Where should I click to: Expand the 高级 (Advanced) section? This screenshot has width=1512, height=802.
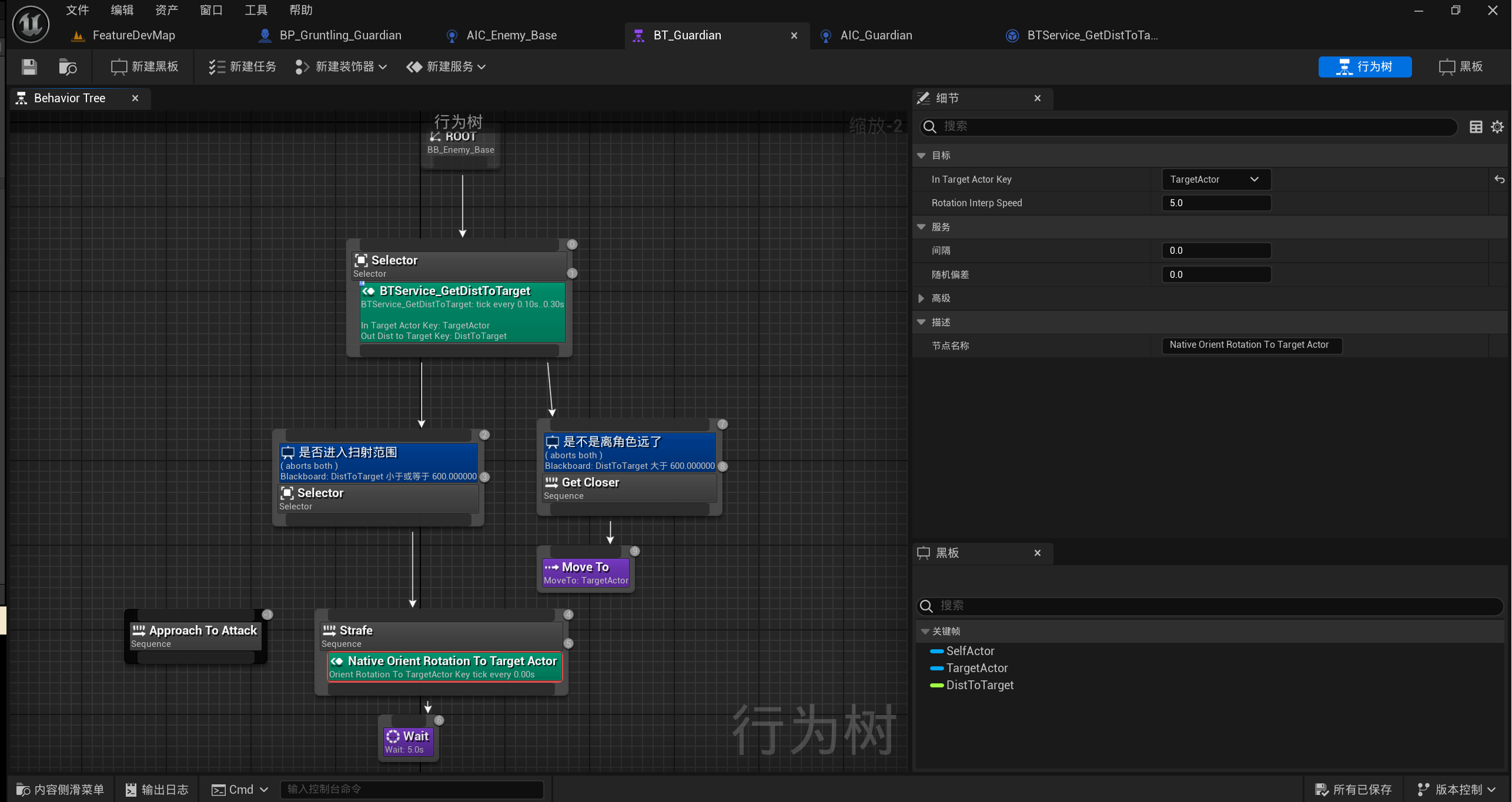(921, 298)
